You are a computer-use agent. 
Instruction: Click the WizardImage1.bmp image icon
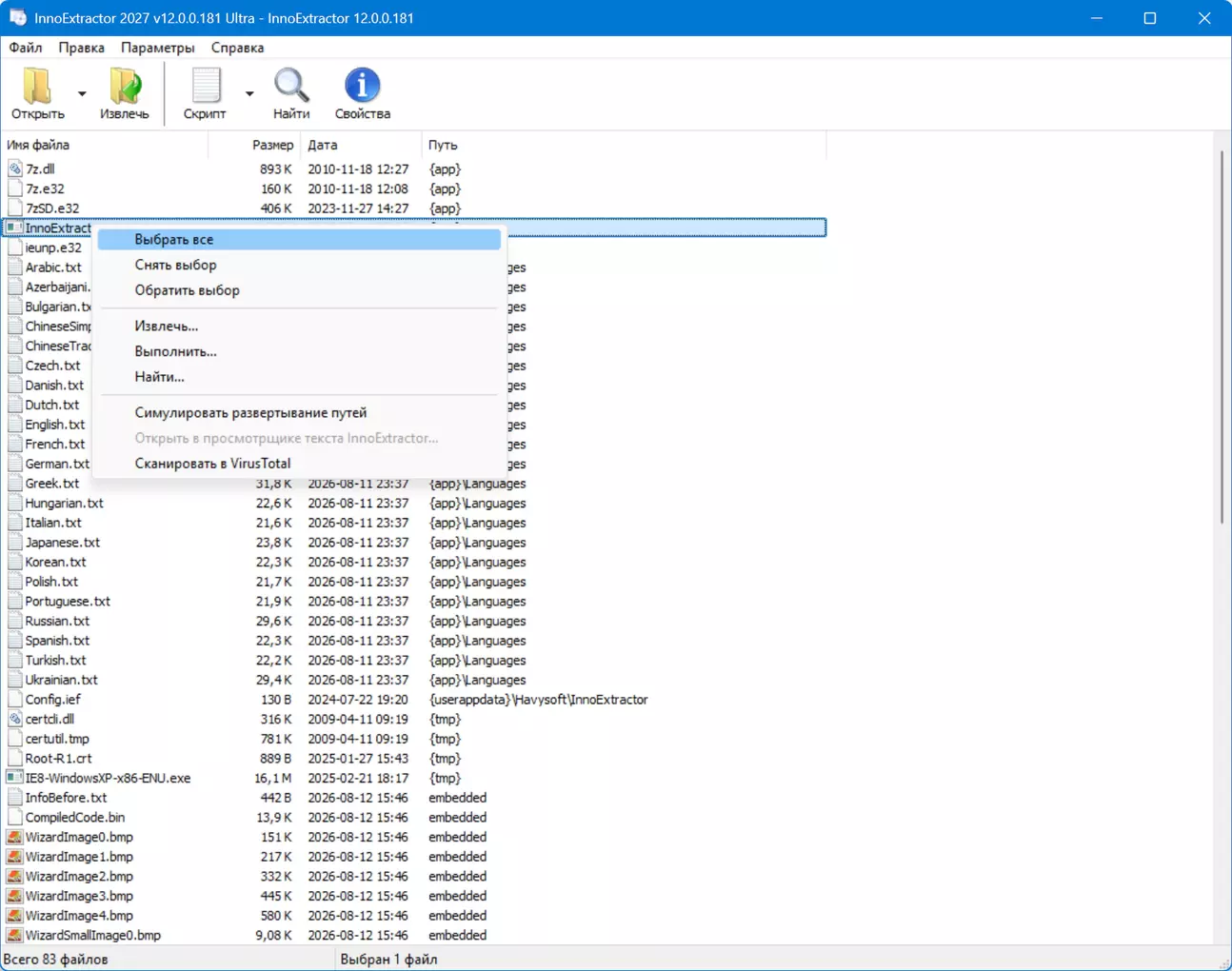14,857
